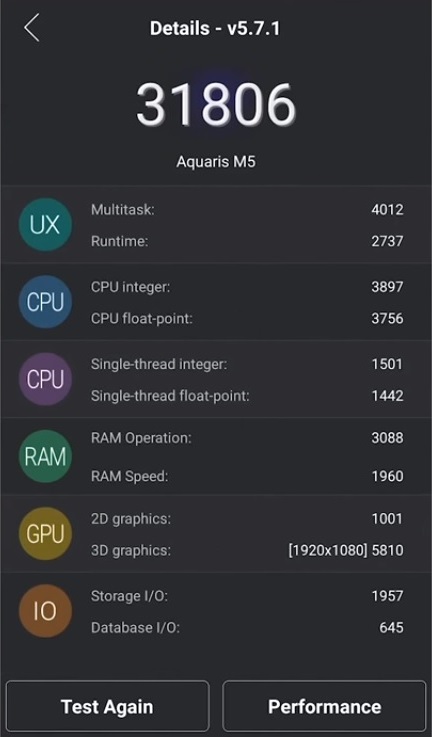Tap the 3D graphics result row

click(x=247, y=550)
